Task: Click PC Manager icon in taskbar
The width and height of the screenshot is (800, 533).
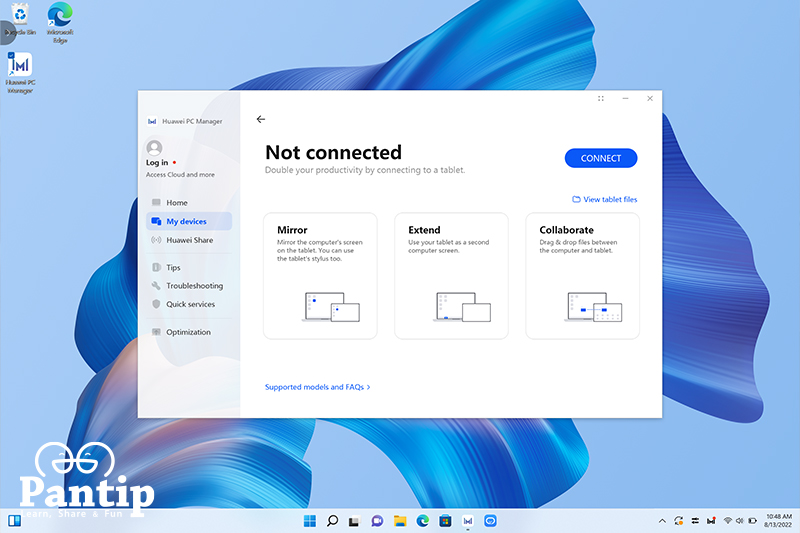Action: pos(468,521)
